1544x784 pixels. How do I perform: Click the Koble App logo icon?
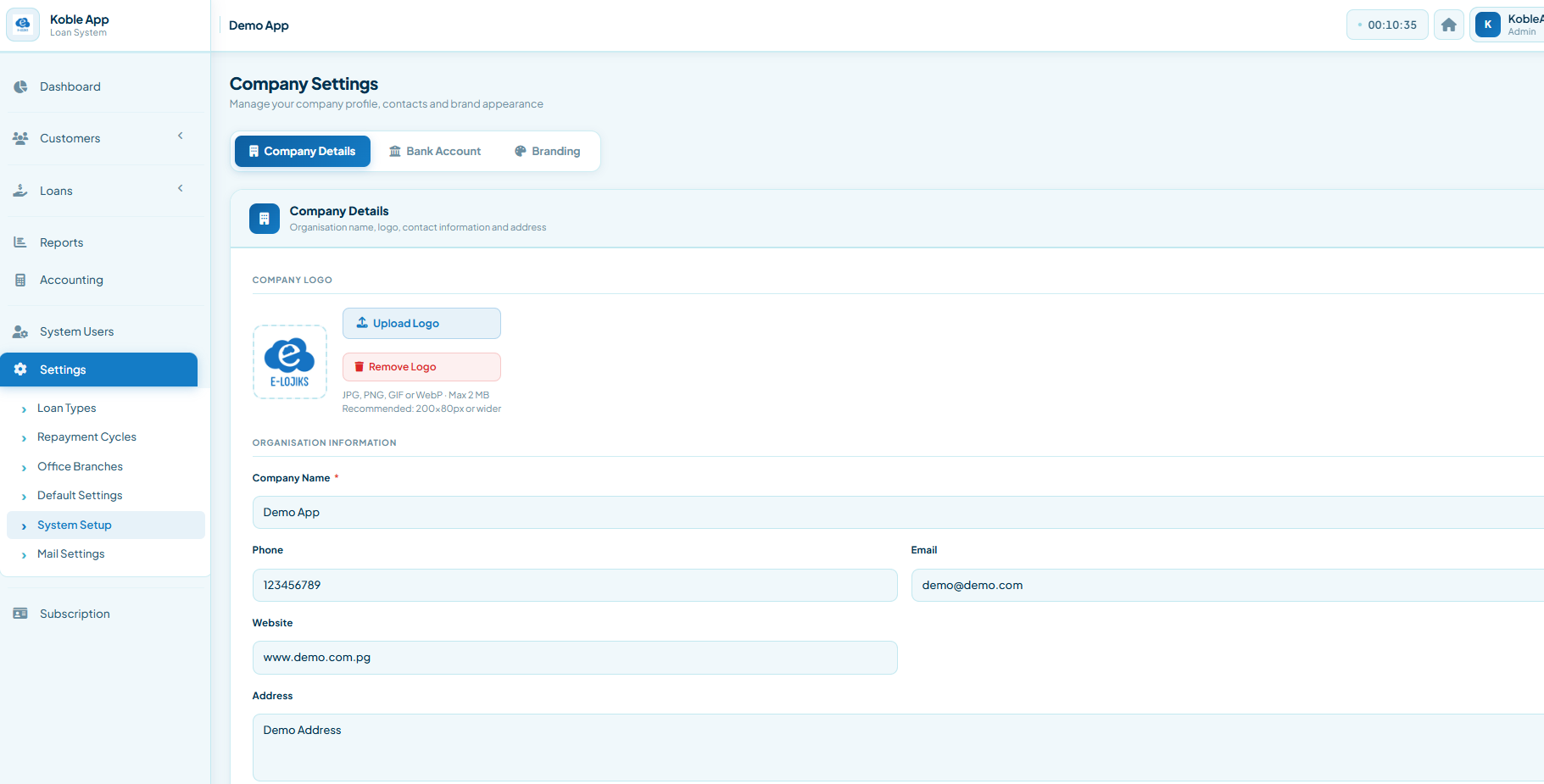pos(23,25)
